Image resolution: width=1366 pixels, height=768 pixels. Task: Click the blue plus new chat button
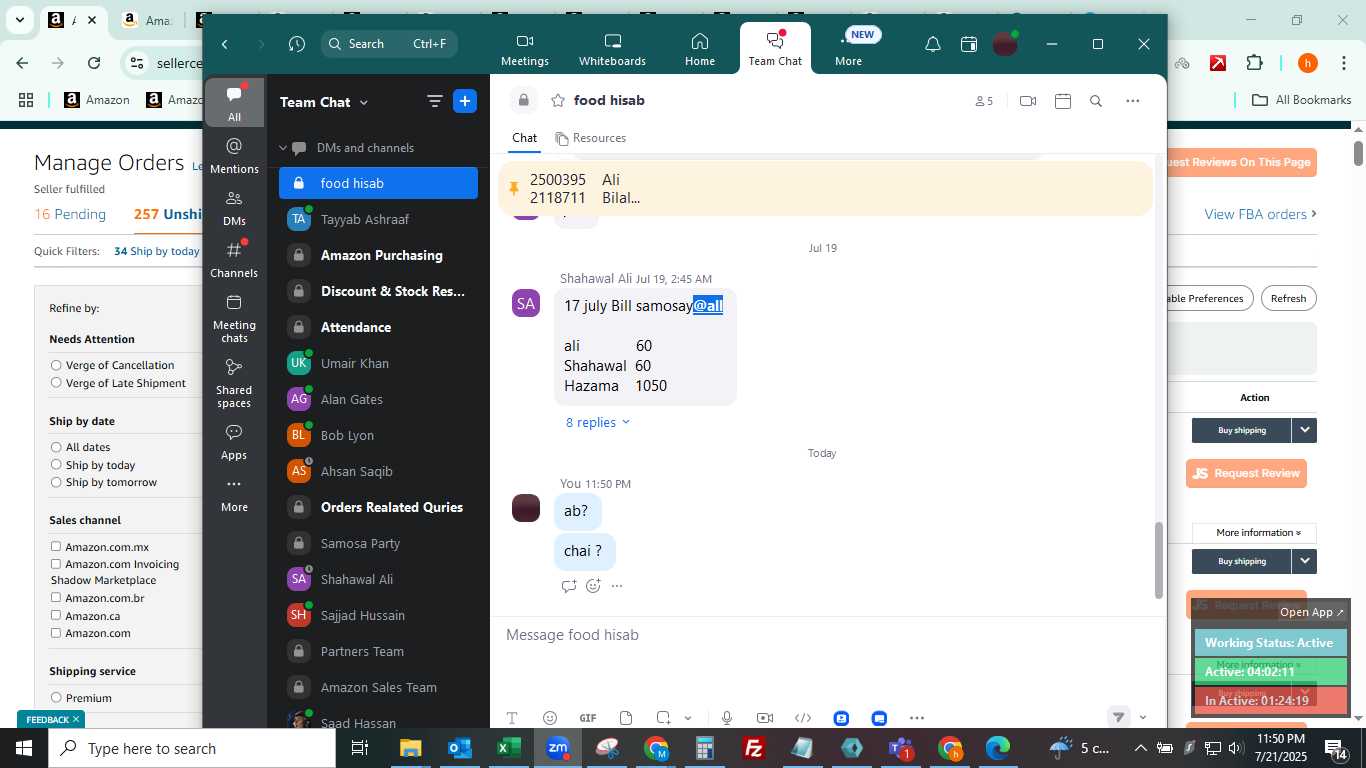(464, 101)
